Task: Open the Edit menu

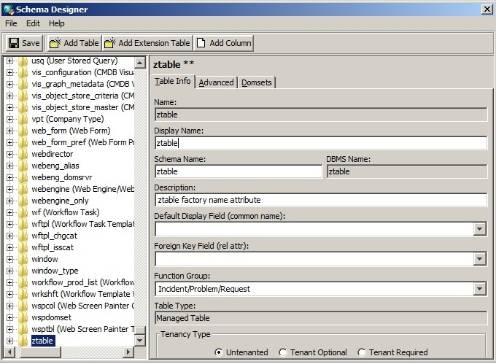Action: click(33, 23)
